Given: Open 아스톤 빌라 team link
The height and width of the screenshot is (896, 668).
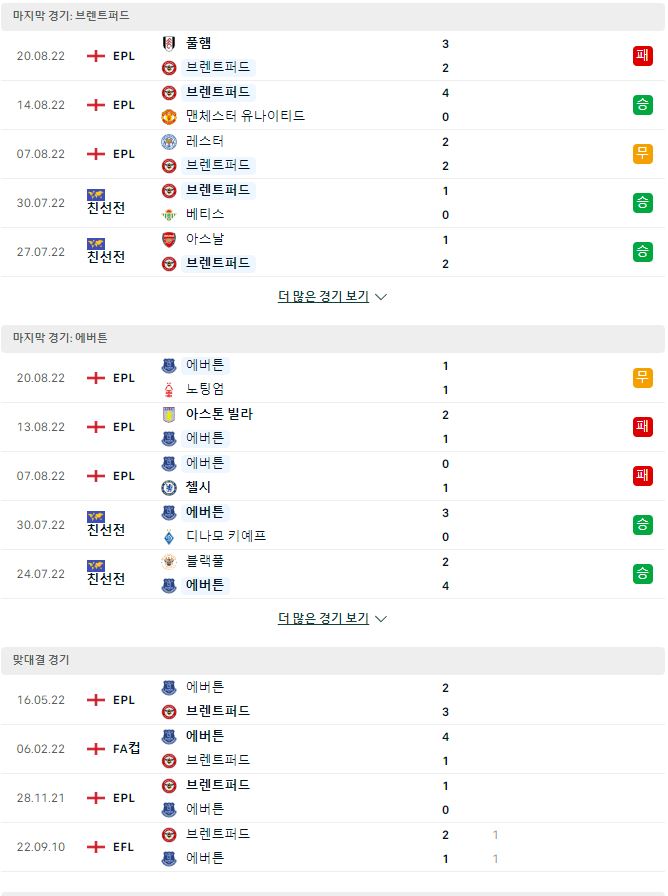Looking at the screenshot, I should click(x=219, y=414).
